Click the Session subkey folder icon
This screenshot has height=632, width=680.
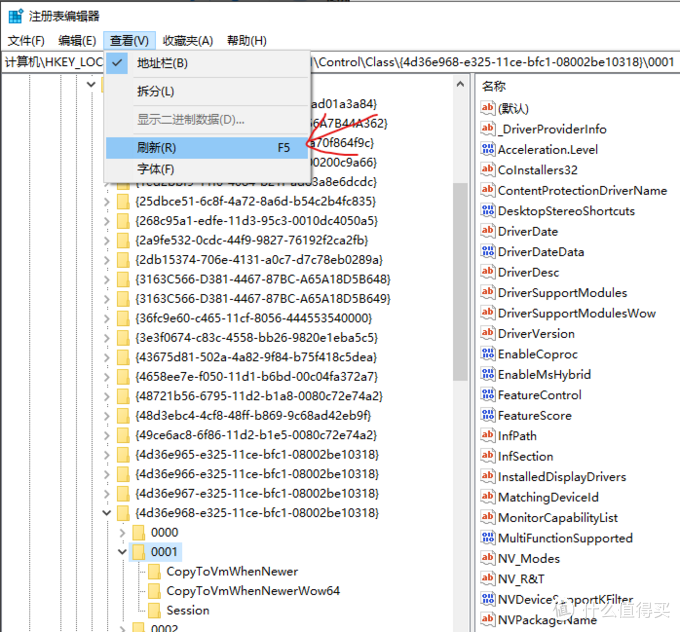[x=154, y=610]
